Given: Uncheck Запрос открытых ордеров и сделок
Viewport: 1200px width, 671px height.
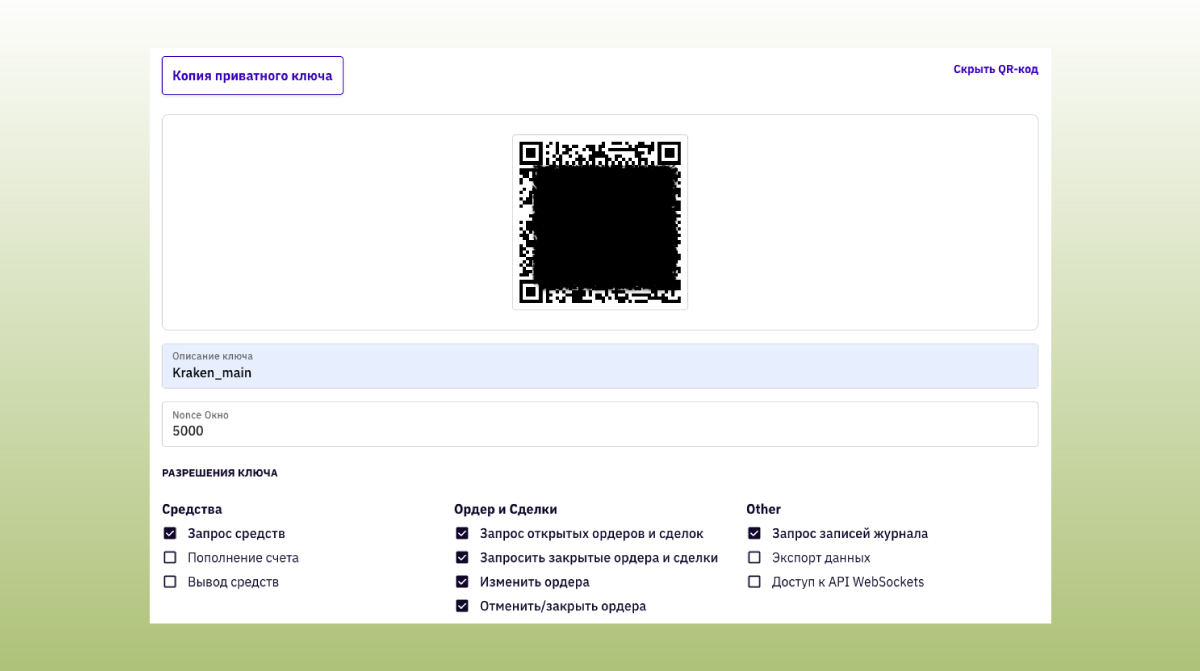Looking at the screenshot, I should click(x=462, y=533).
